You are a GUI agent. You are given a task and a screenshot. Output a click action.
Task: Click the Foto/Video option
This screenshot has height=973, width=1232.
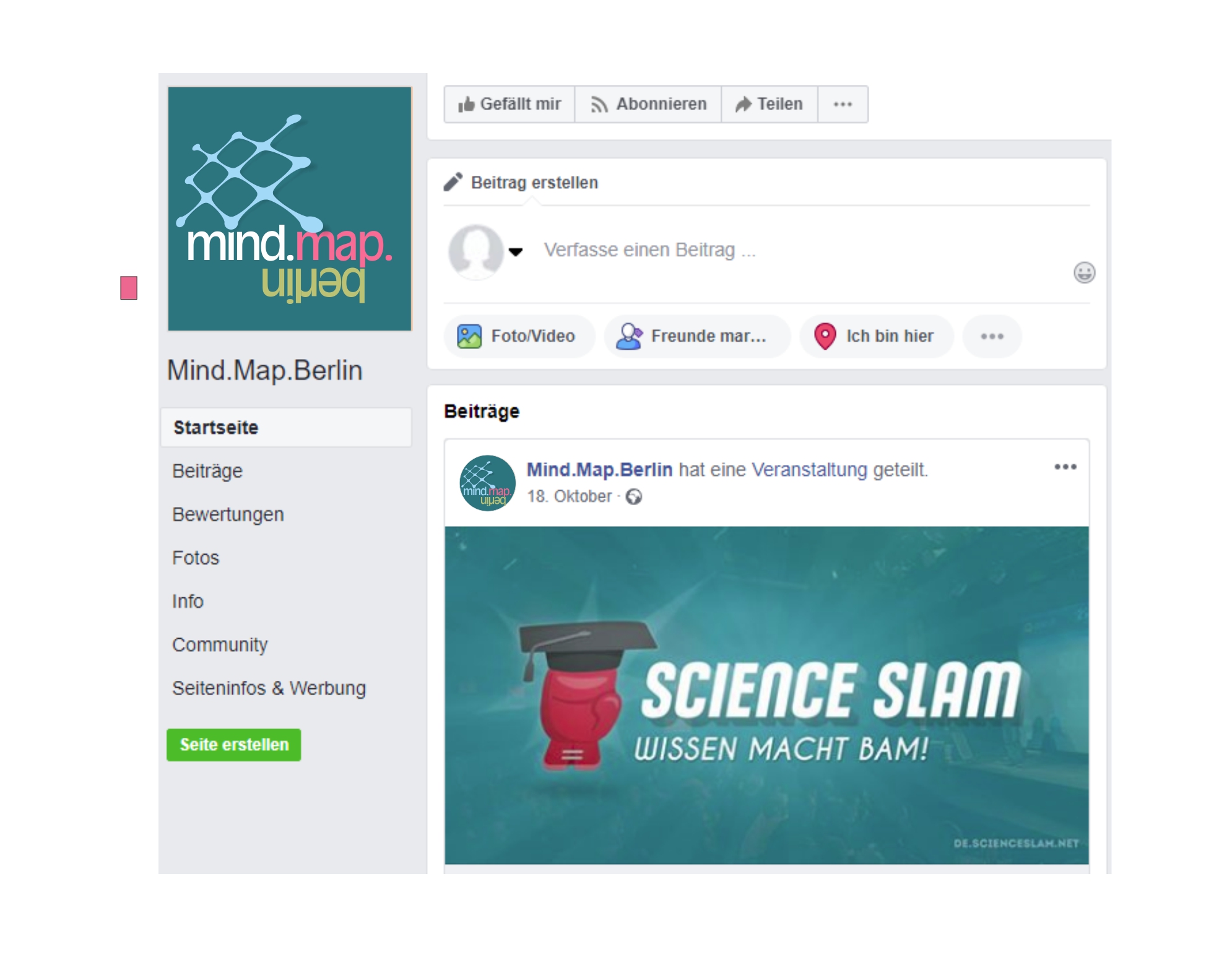point(519,336)
